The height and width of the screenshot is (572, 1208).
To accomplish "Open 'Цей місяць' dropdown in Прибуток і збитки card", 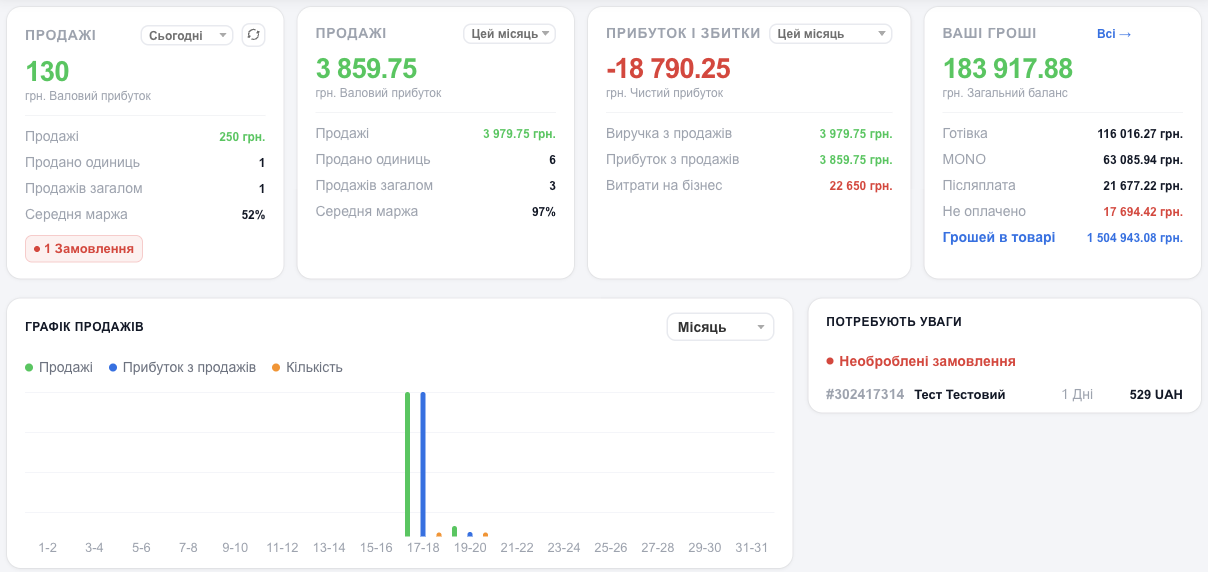I will tap(830, 34).
